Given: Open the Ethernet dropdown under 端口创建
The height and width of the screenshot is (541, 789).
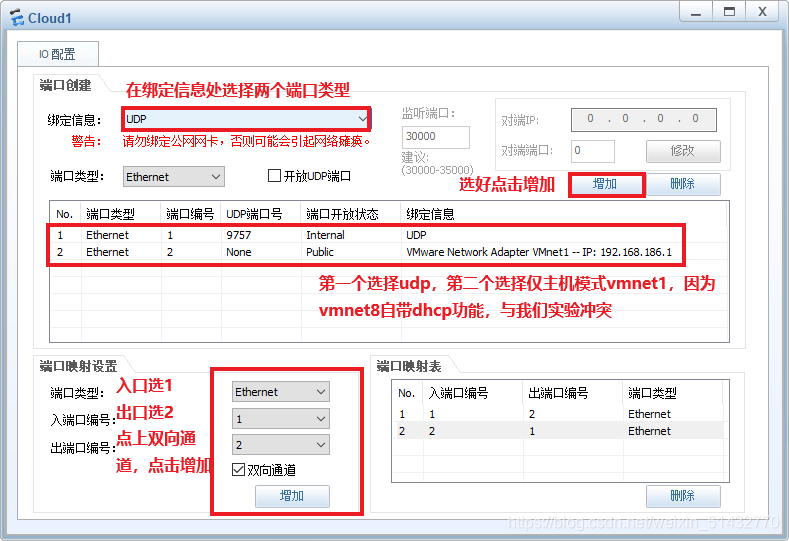Looking at the screenshot, I should (174, 177).
